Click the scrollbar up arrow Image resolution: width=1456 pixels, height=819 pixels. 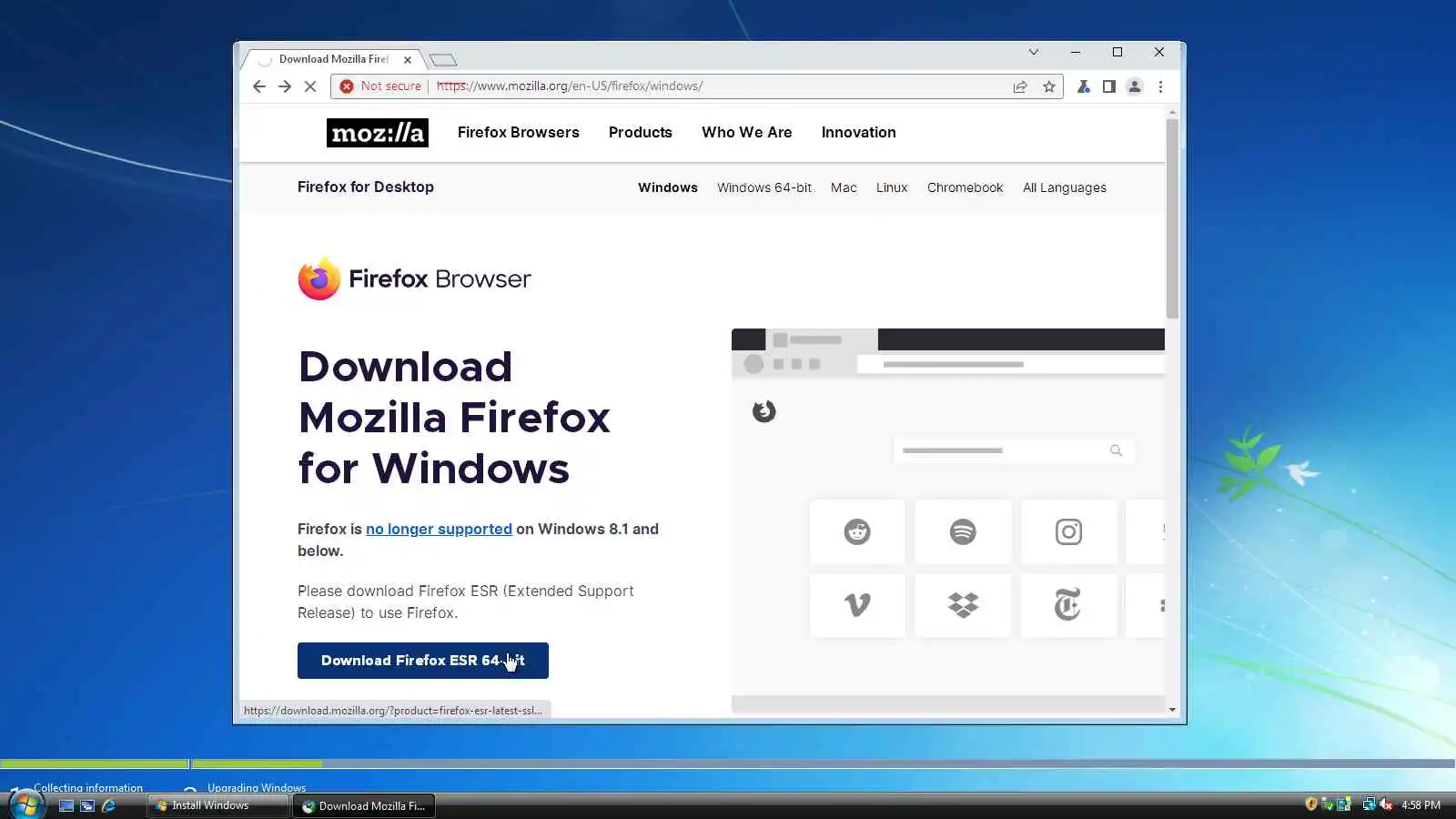[1172, 112]
